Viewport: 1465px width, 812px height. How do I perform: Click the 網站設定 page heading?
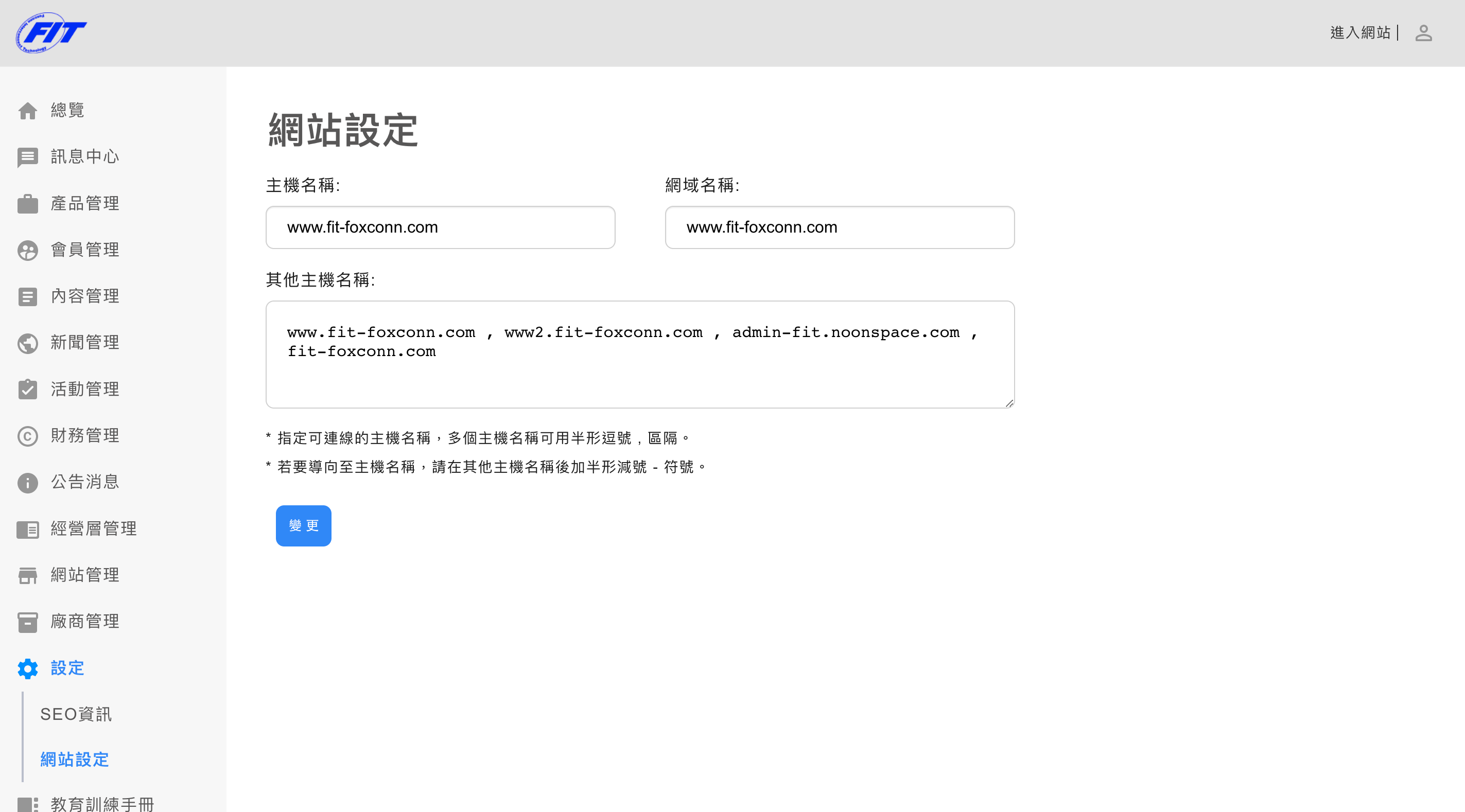coord(343,130)
